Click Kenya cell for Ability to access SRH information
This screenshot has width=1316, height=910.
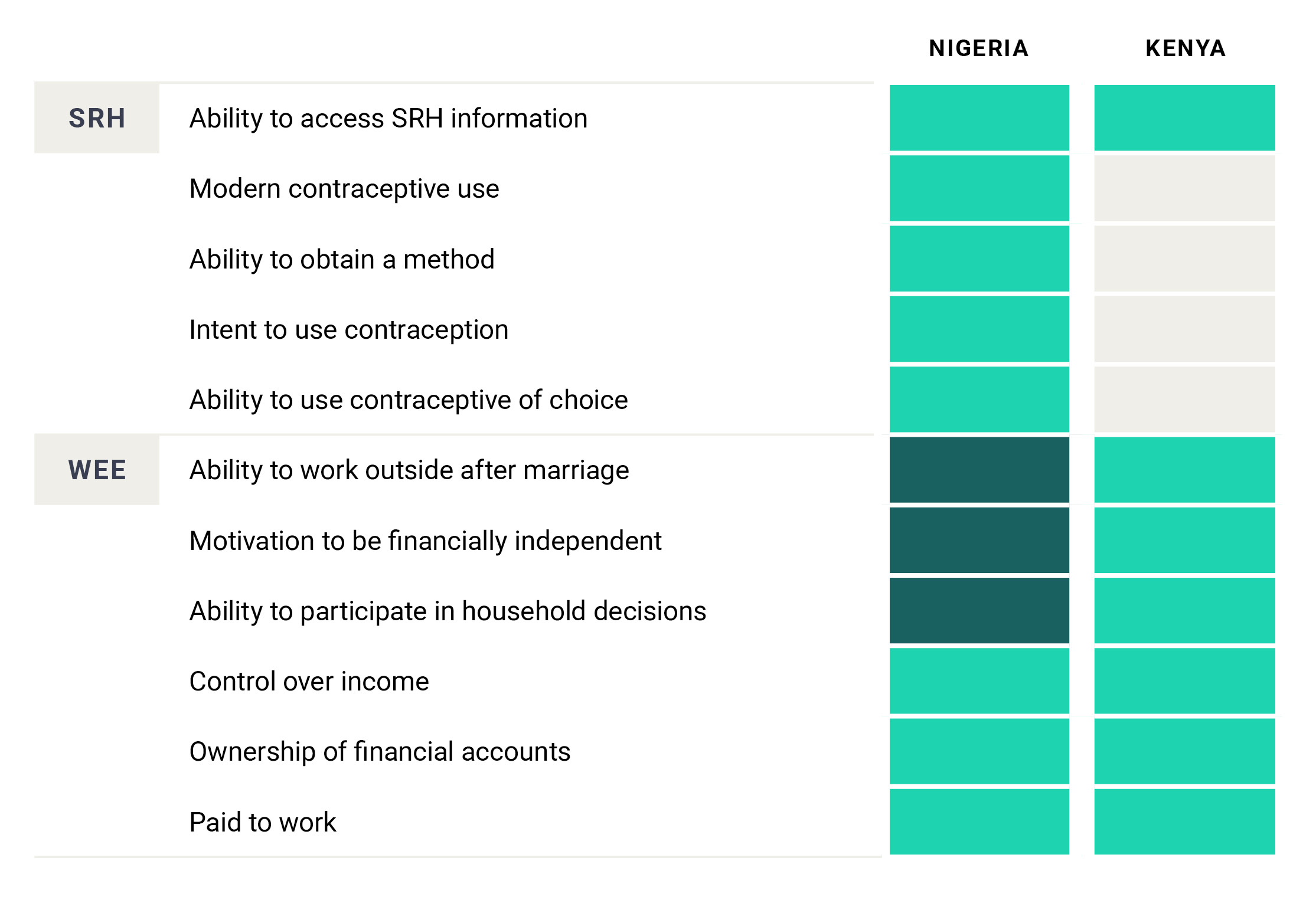click(1184, 118)
